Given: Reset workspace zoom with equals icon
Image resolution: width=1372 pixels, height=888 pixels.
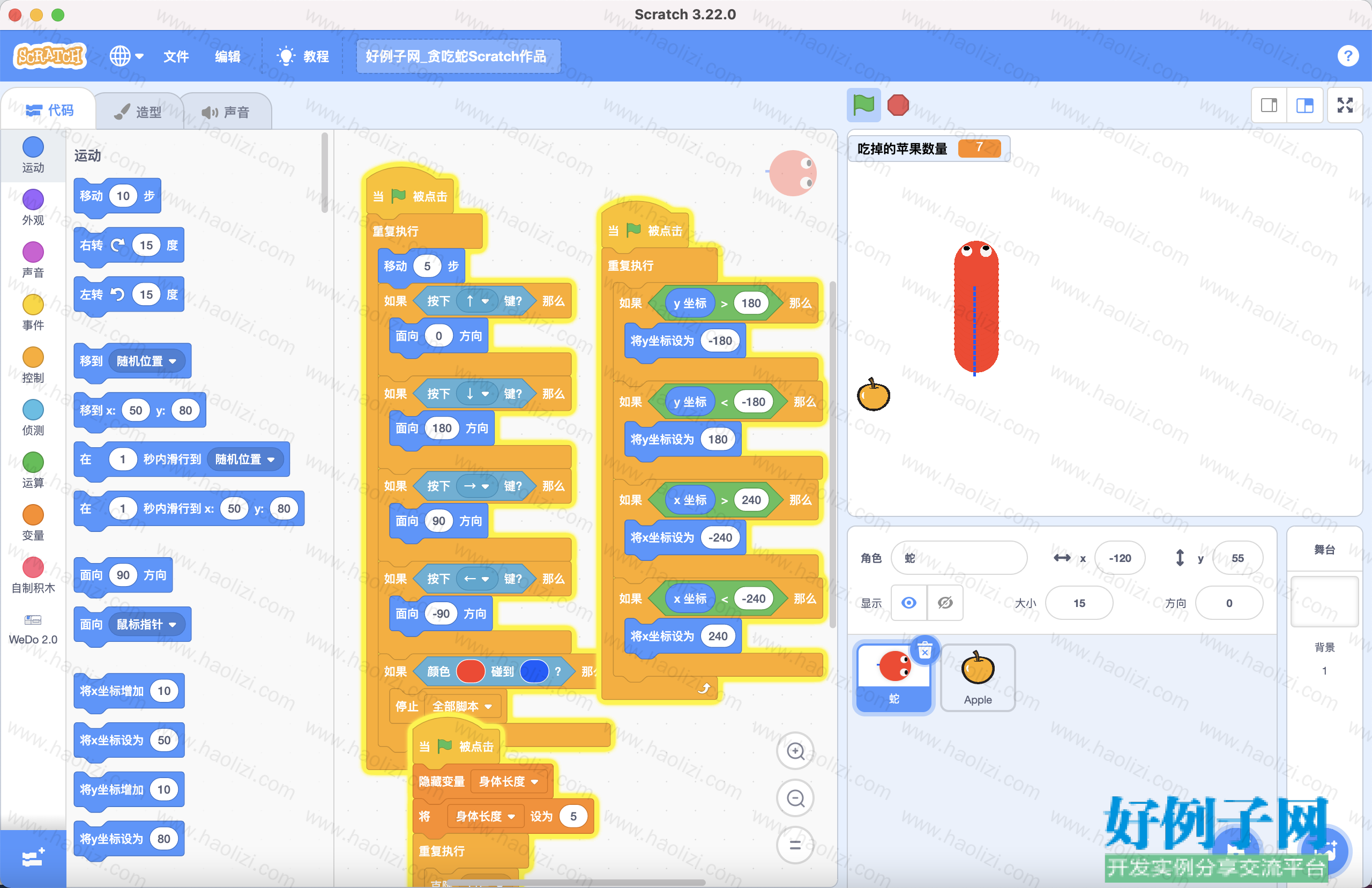Looking at the screenshot, I should coord(795,845).
